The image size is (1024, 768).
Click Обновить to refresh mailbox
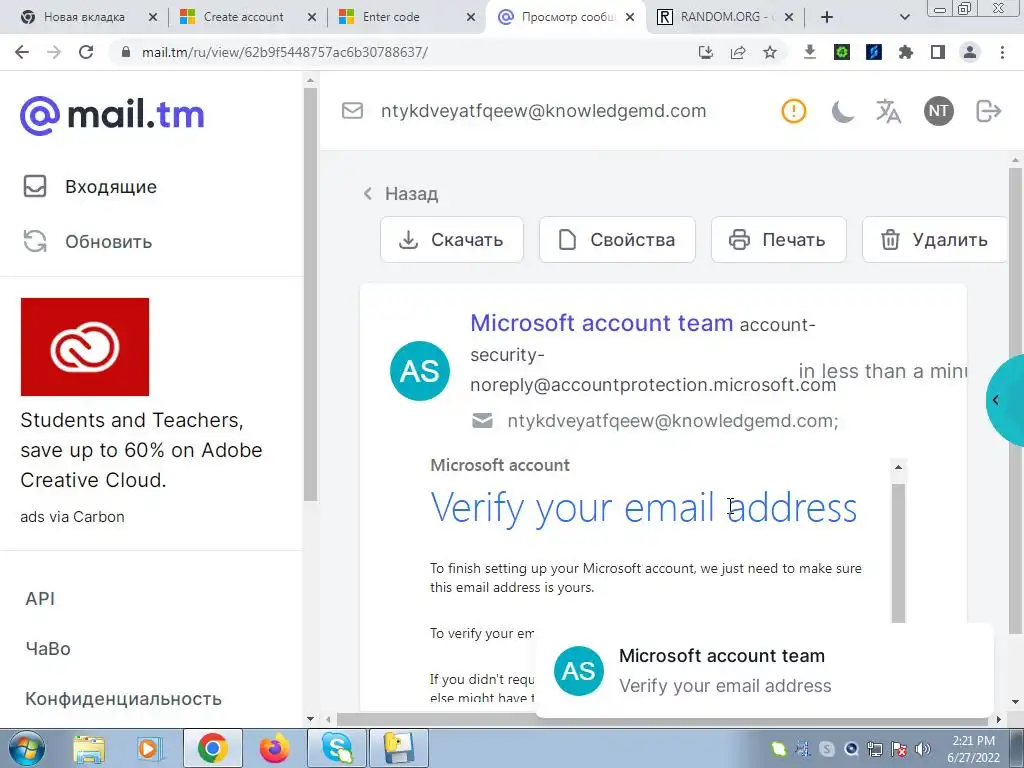[88, 242]
